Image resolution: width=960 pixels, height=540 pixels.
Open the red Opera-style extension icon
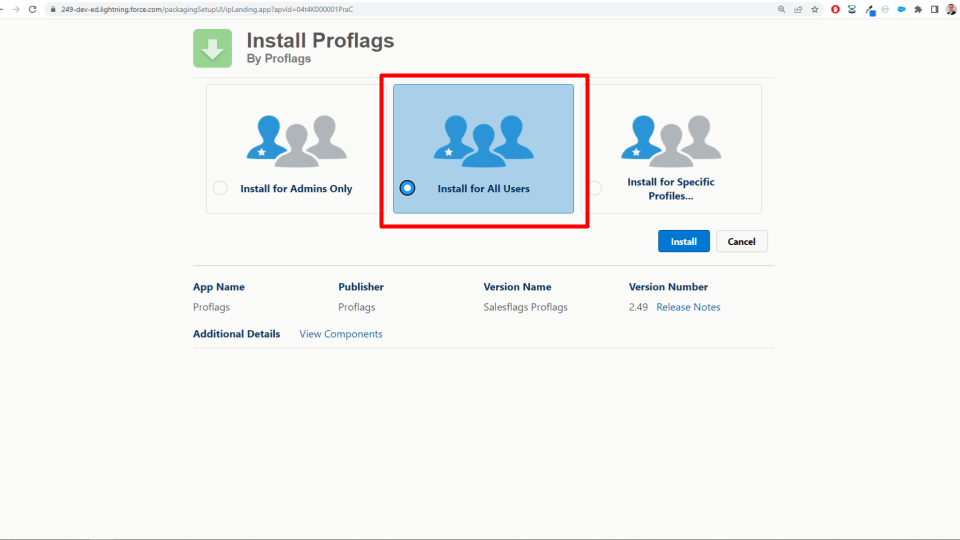point(835,9)
